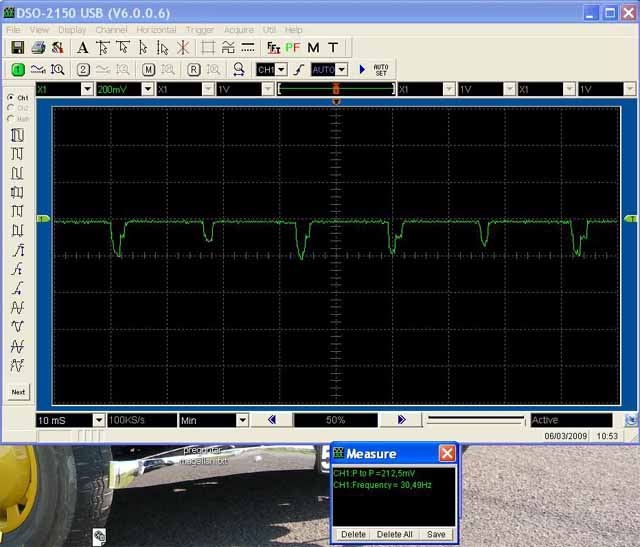Click the Save floppy disk icon
This screenshot has height=547, width=640.
(18, 48)
